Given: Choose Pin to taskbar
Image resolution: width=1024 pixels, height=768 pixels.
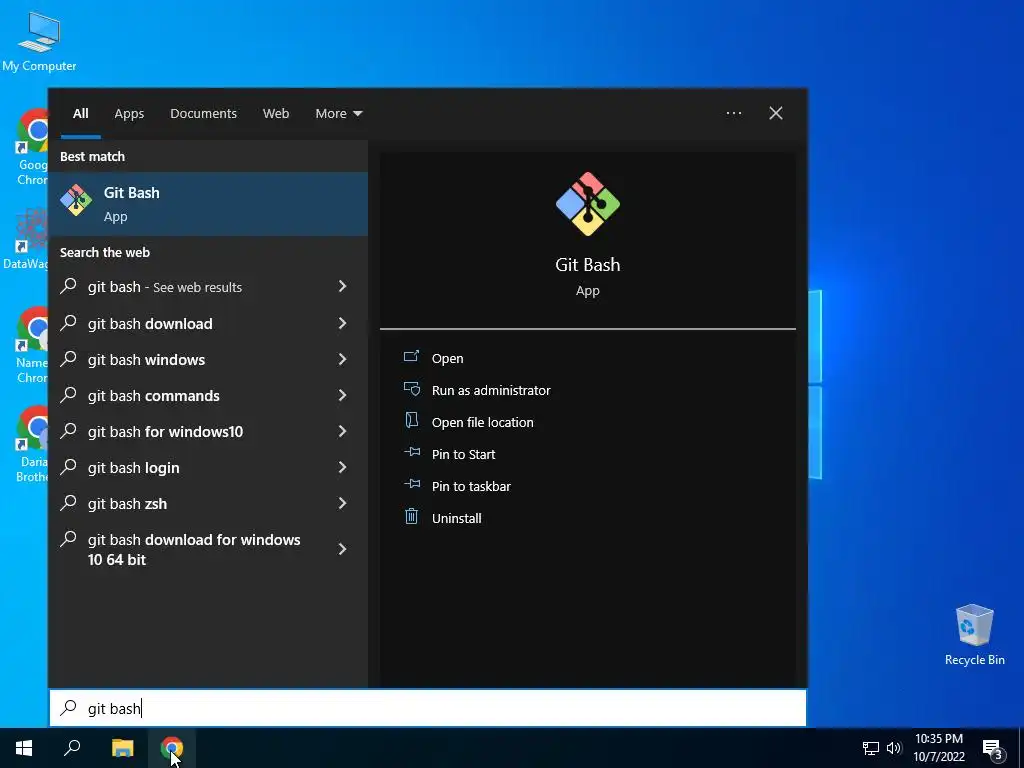Looking at the screenshot, I should click(471, 486).
